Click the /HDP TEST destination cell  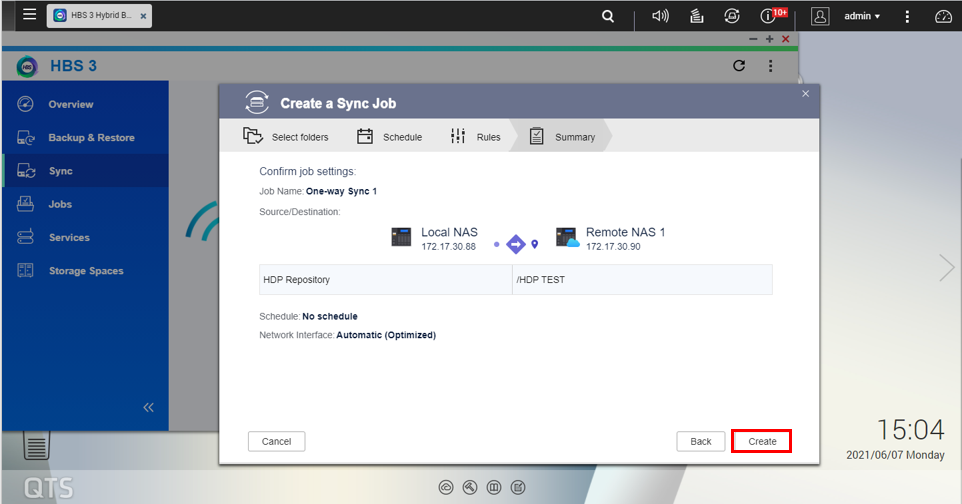click(x=642, y=279)
